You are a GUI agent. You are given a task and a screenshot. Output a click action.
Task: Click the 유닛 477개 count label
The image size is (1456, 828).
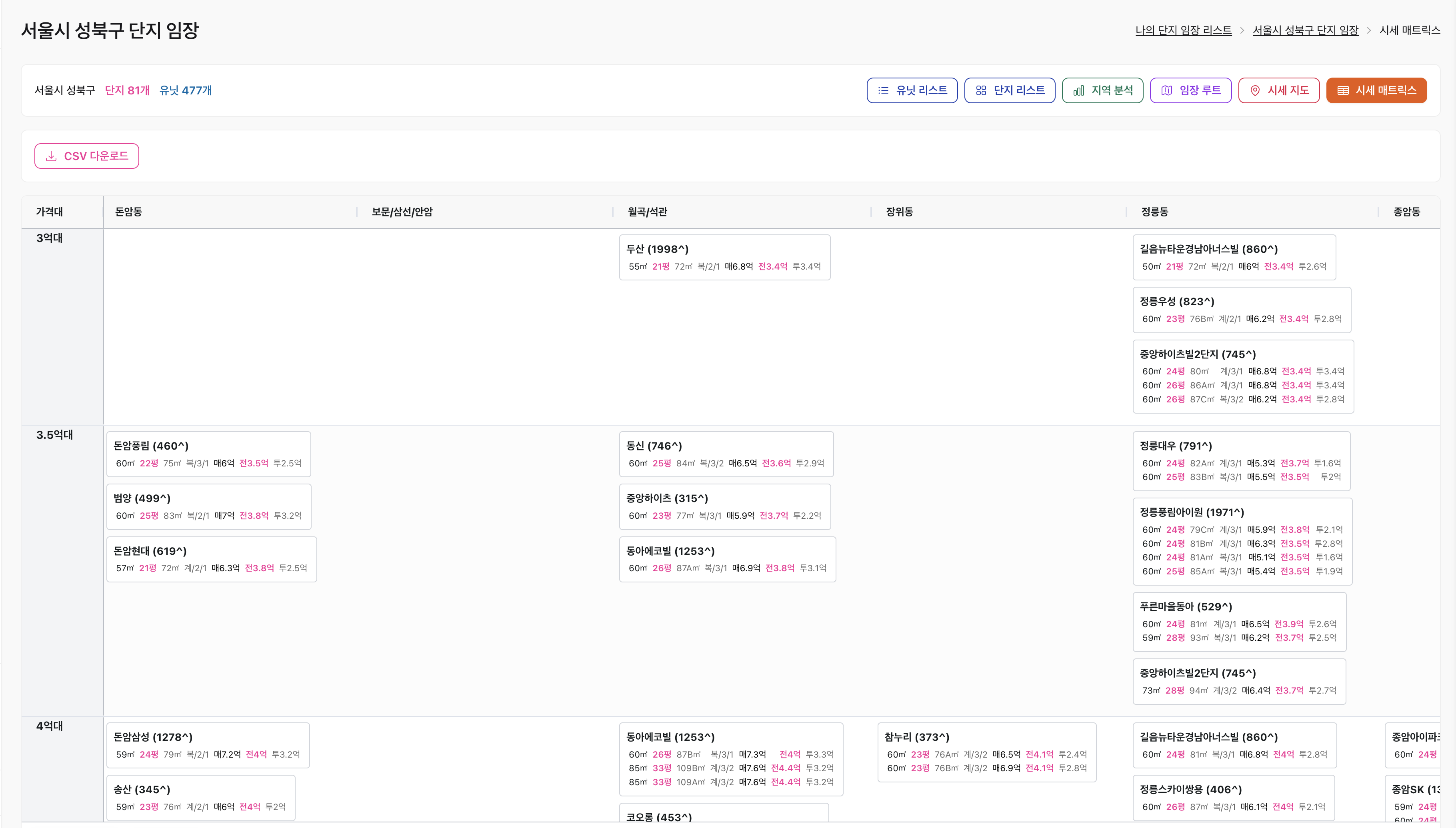pyautogui.click(x=185, y=90)
